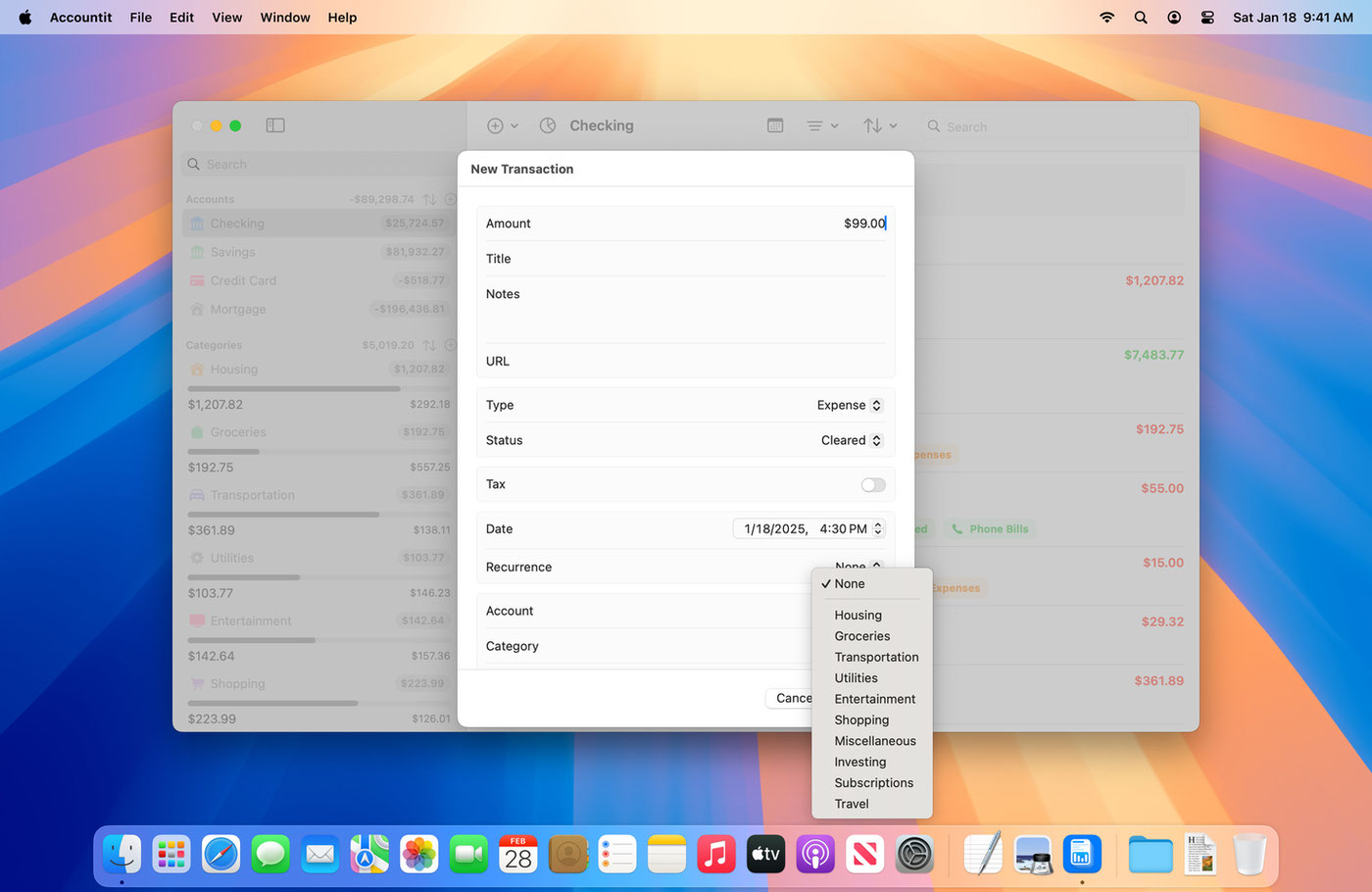Viewport: 1372px width, 892px height.
Task: Select the checked None menu option
Action: (x=871, y=583)
